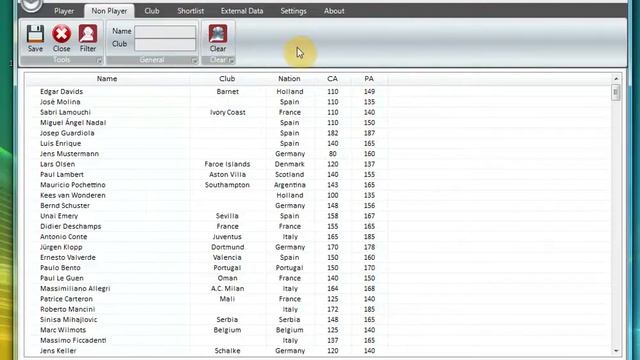Expand the Tools group launcher
The image size is (640, 360).
point(99,60)
